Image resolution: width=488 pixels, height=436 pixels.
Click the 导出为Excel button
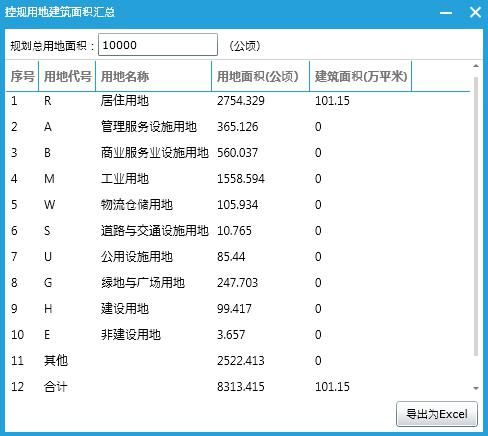point(437,414)
